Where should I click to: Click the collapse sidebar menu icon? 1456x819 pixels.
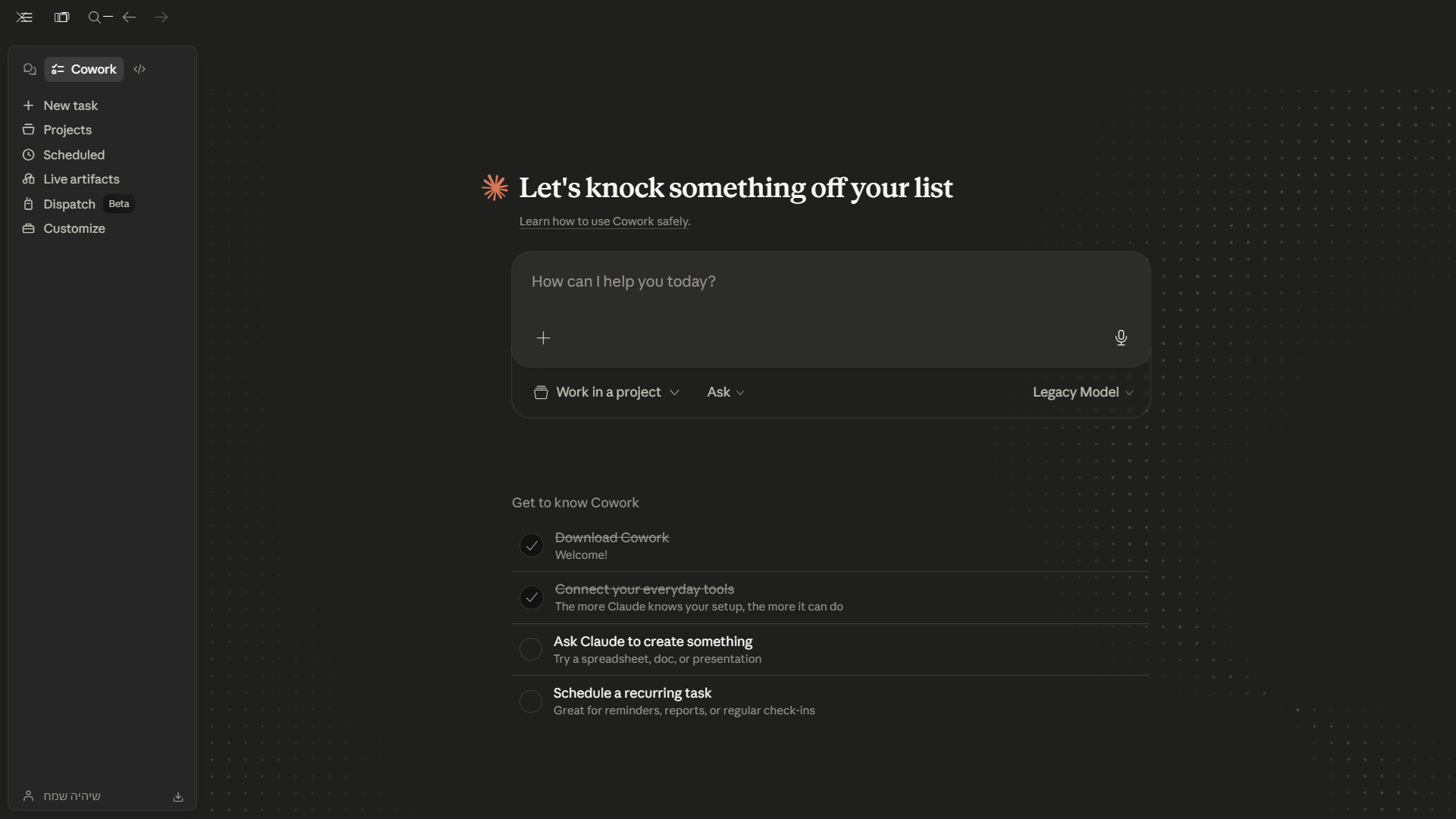click(x=24, y=17)
